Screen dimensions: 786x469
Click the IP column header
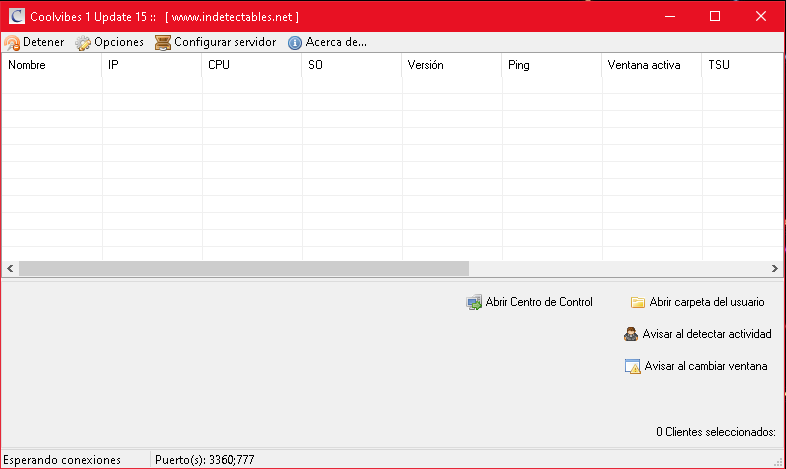[152, 65]
